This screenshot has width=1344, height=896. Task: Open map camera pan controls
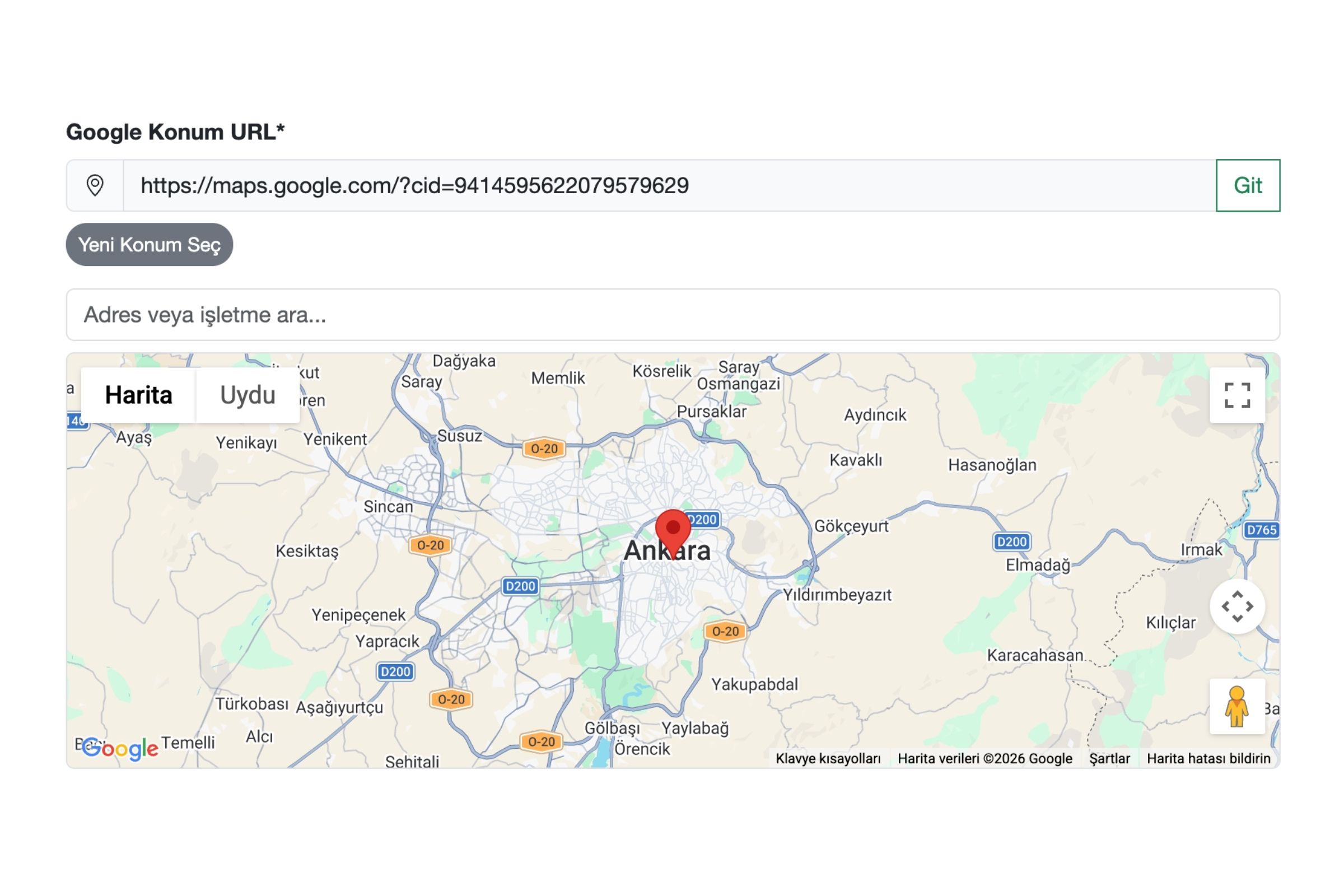1236,606
